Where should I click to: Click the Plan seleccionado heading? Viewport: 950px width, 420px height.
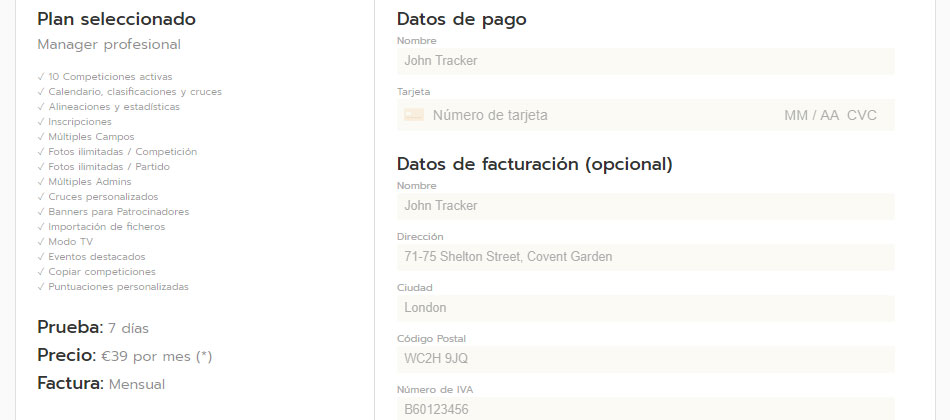pyautogui.click(x=116, y=19)
